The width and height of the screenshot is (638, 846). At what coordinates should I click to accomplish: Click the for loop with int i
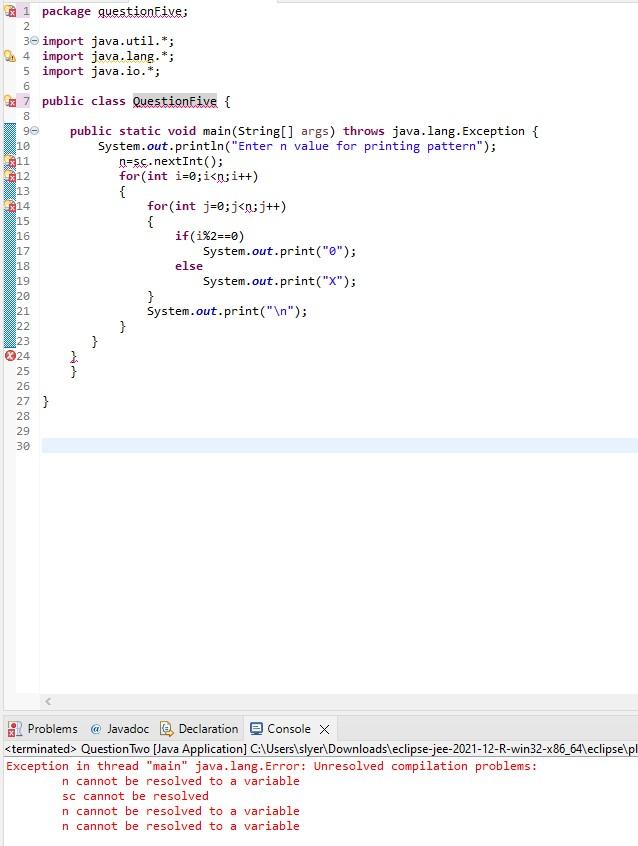(x=188, y=176)
